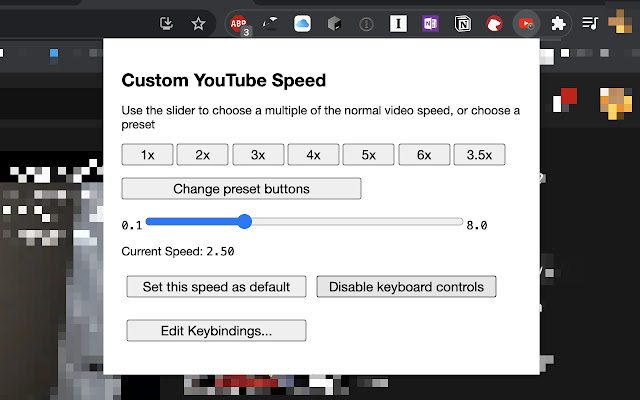Click the Custom YouTube Speed extension icon

point(526,24)
